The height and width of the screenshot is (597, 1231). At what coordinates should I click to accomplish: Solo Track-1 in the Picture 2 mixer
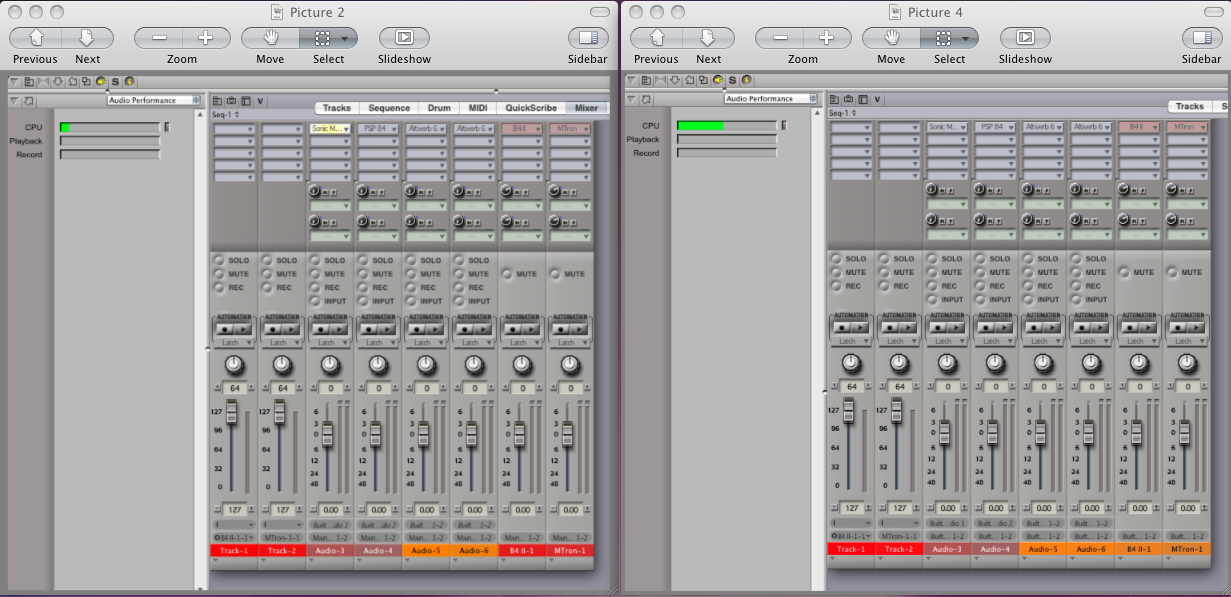point(219,260)
